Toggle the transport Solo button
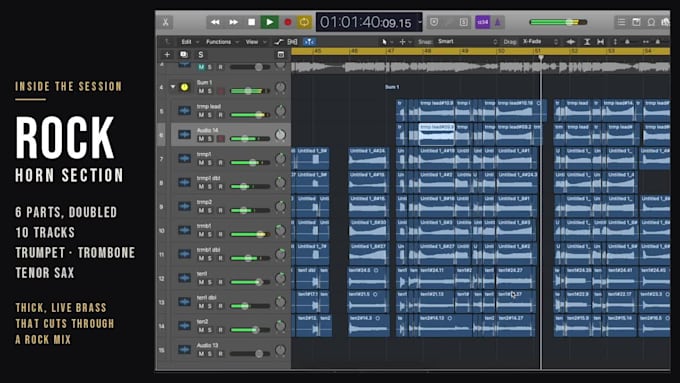680x383 pixels. 464,22
